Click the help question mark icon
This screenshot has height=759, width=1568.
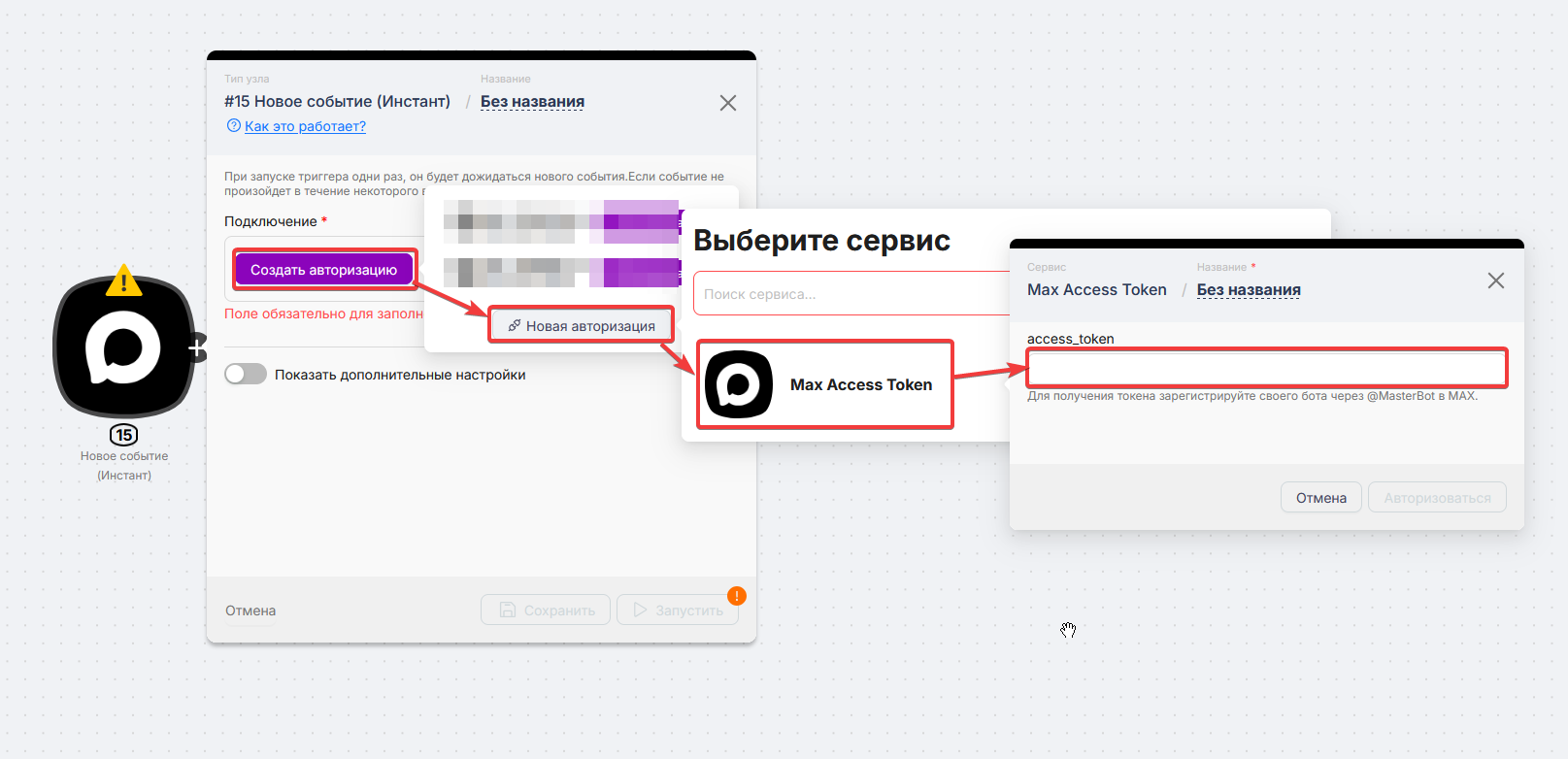click(233, 126)
